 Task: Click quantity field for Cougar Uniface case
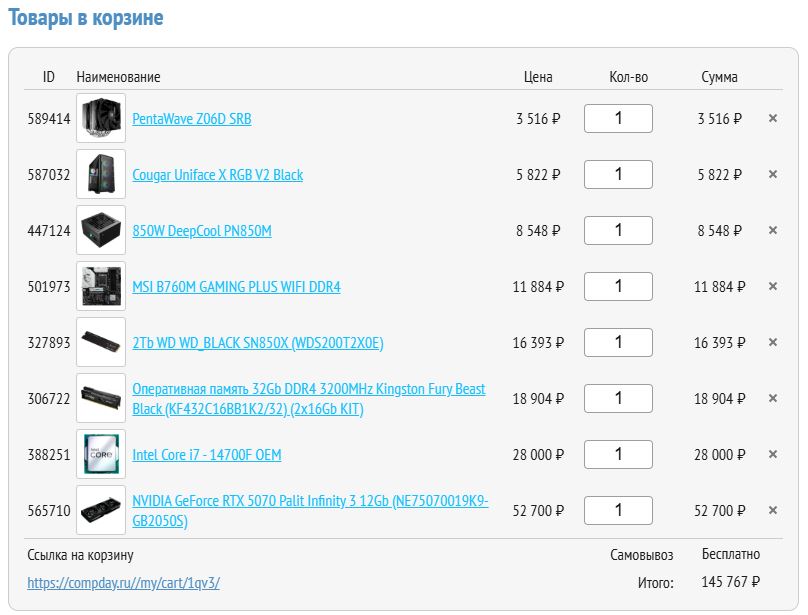pos(618,174)
